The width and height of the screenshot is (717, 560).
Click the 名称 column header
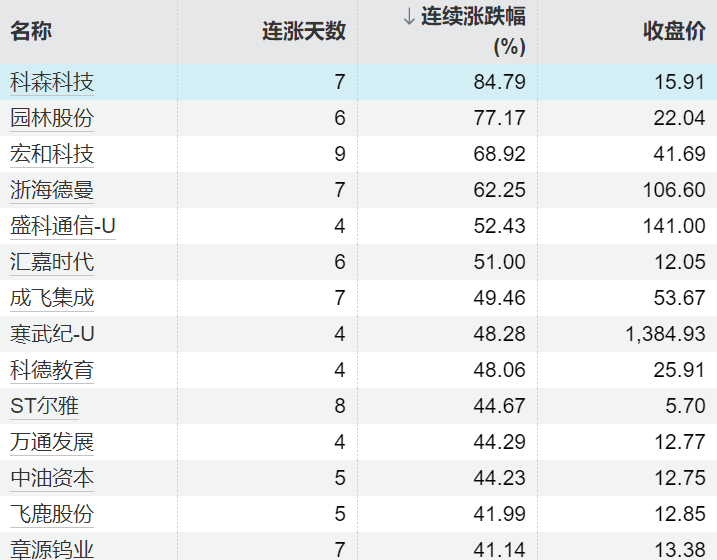click(x=31, y=31)
